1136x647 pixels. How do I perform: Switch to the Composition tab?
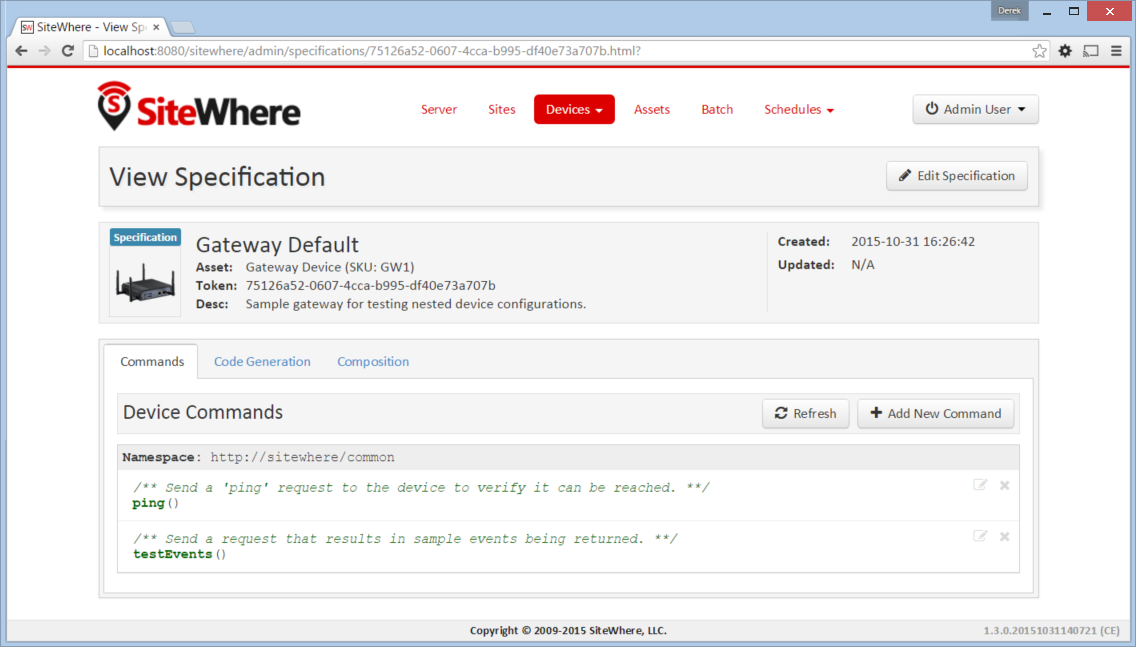pyautogui.click(x=373, y=362)
